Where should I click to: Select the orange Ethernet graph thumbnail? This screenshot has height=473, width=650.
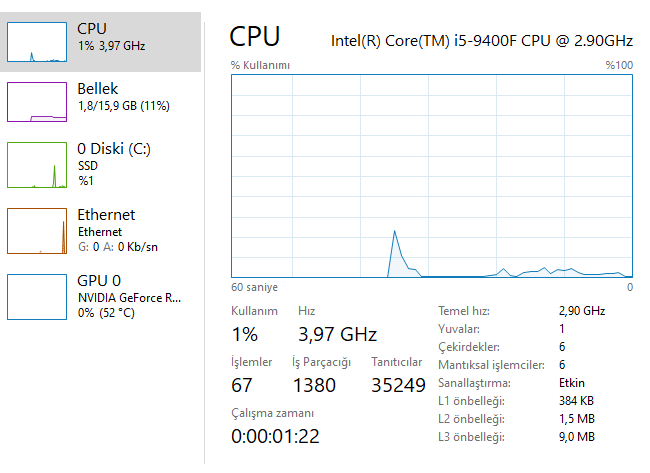pos(38,230)
